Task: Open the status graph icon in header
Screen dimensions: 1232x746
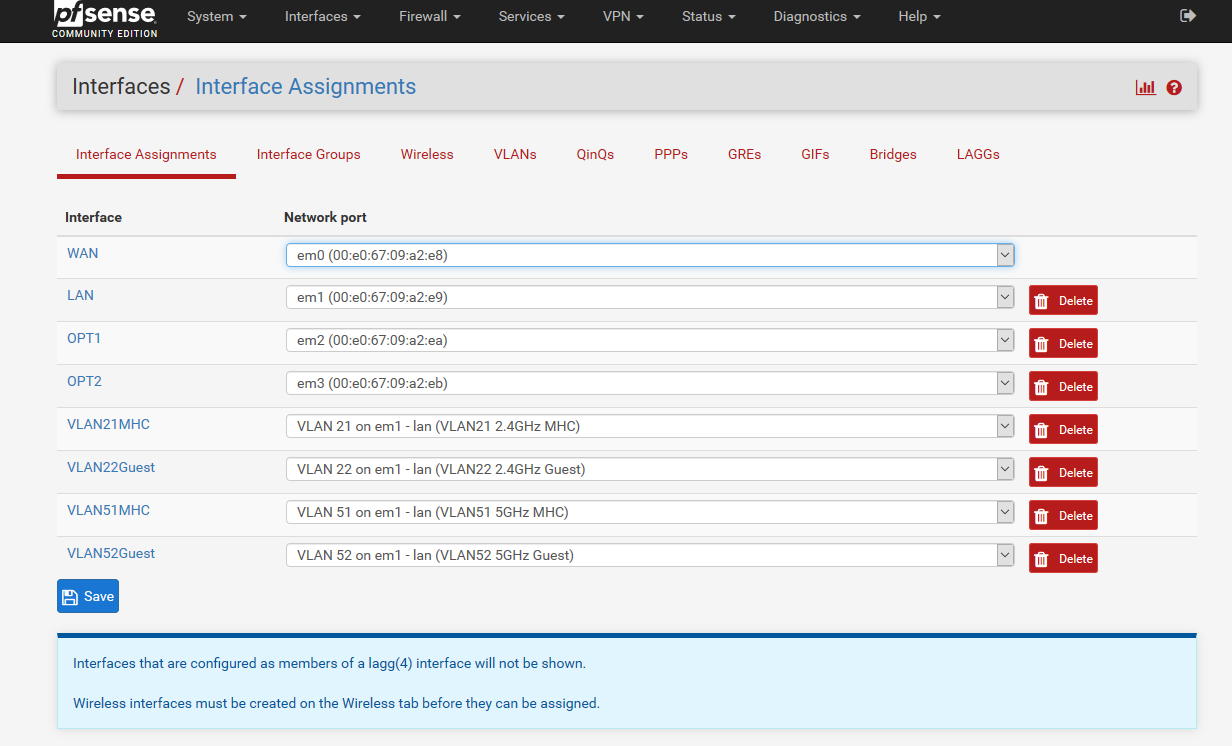Action: tap(1145, 88)
